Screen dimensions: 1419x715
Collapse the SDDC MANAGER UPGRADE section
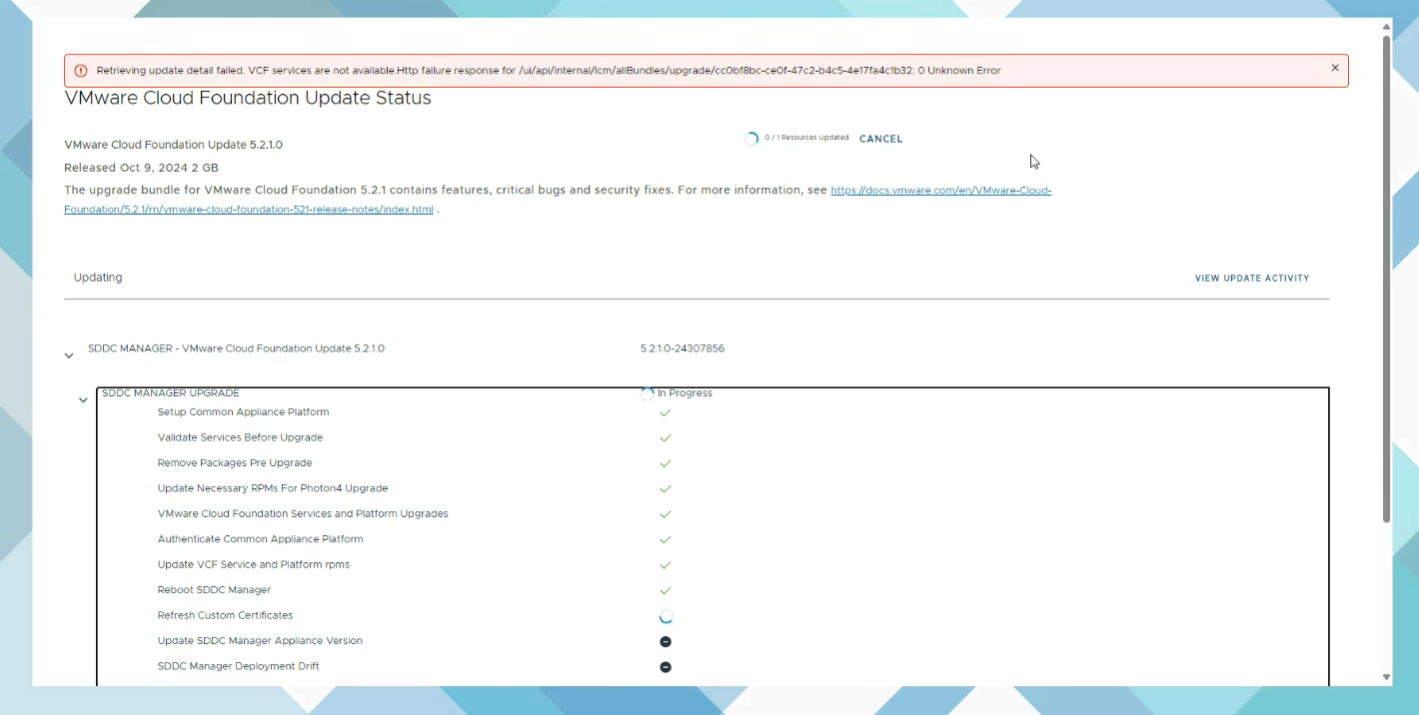click(84, 399)
